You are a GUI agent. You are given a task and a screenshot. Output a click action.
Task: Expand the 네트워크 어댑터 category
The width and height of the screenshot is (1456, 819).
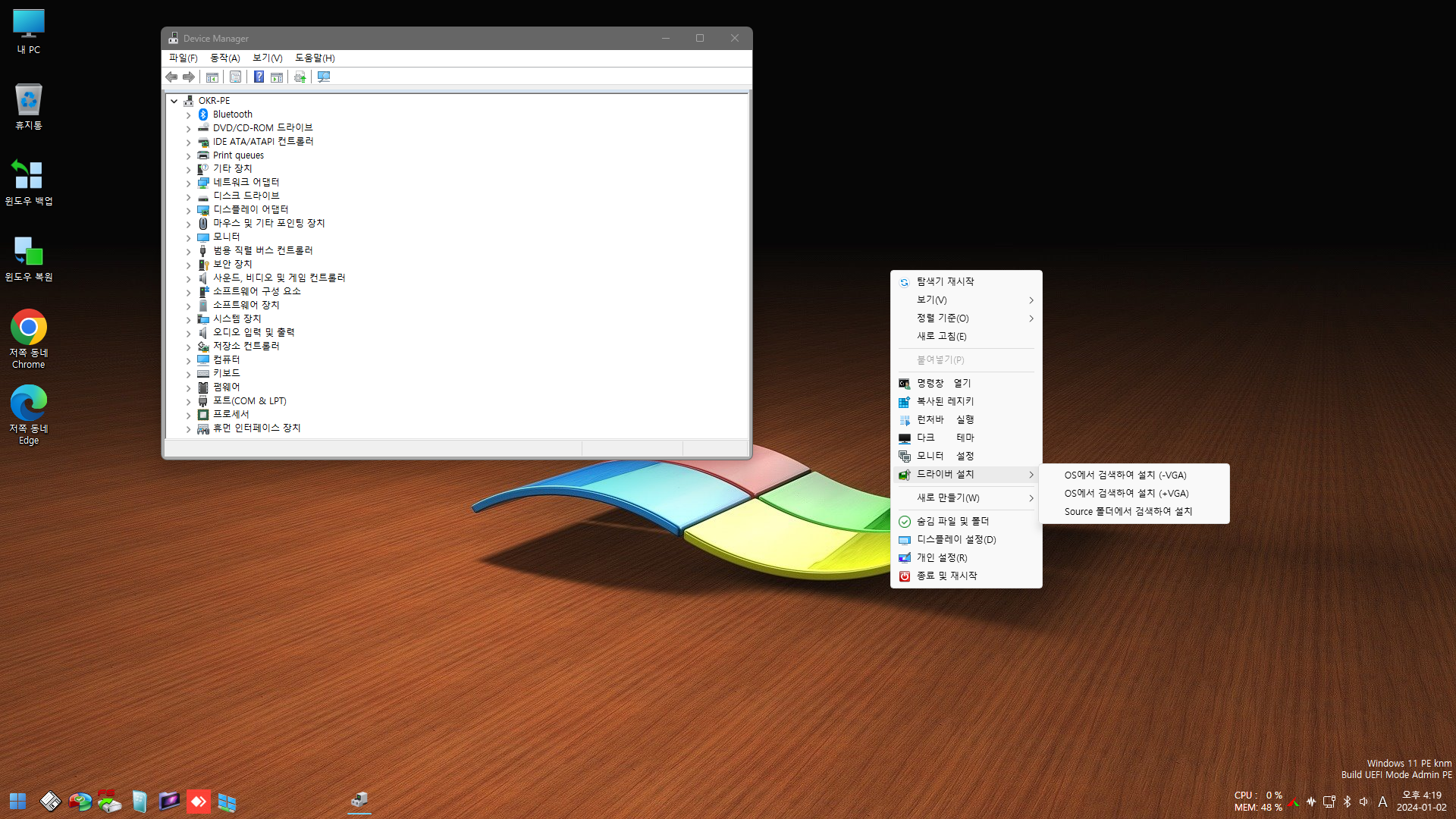pyautogui.click(x=189, y=184)
